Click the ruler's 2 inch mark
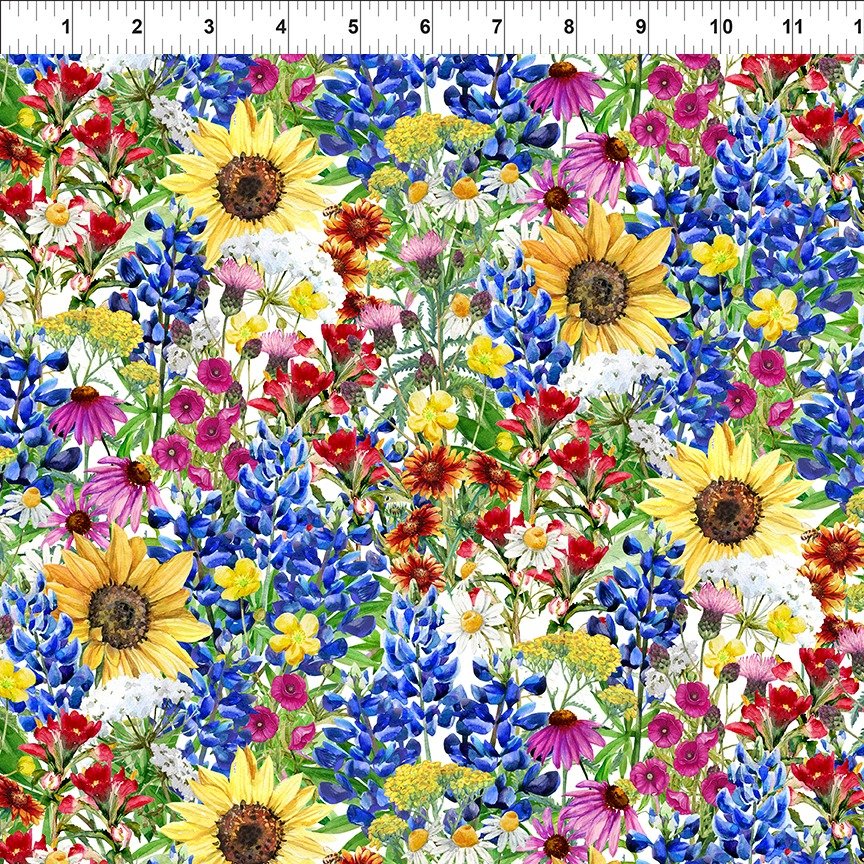The width and height of the screenshot is (864, 864). pos(137,26)
